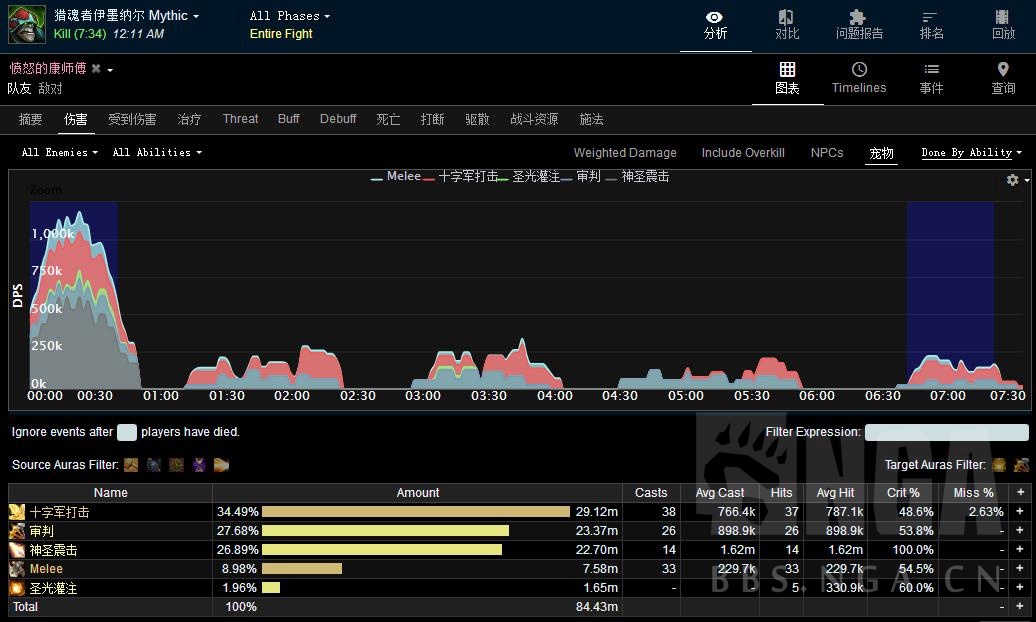This screenshot has height=622, width=1036.
Task: Switch to the 受到伤害 tab
Action: pyautogui.click(x=132, y=119)
